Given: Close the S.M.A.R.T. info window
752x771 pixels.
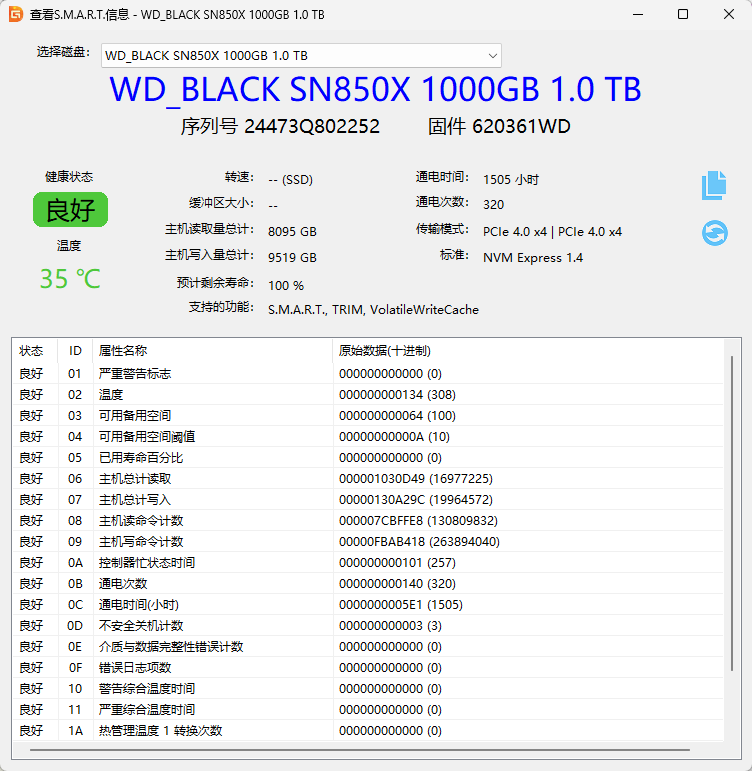Looking at the screenshot, I should (729, 14).
